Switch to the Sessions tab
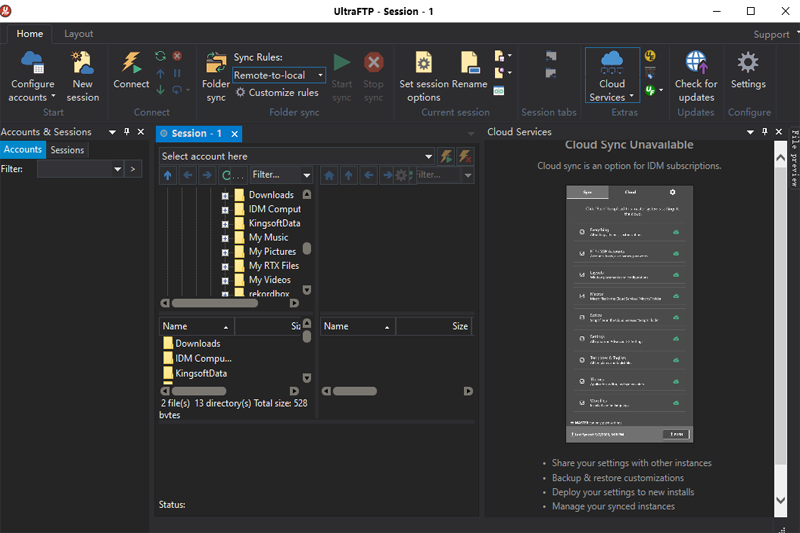800x533 pixels. tap(67, 150)
